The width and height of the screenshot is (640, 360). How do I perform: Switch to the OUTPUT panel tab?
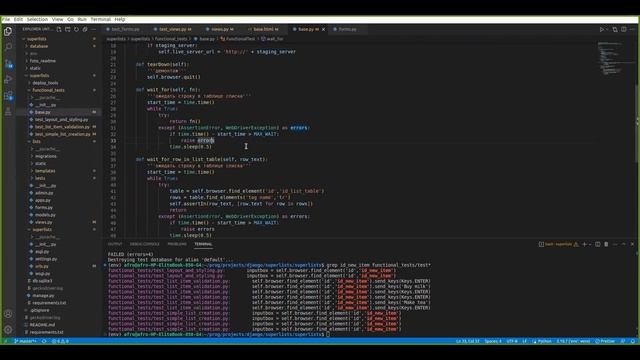pos(115,244)
